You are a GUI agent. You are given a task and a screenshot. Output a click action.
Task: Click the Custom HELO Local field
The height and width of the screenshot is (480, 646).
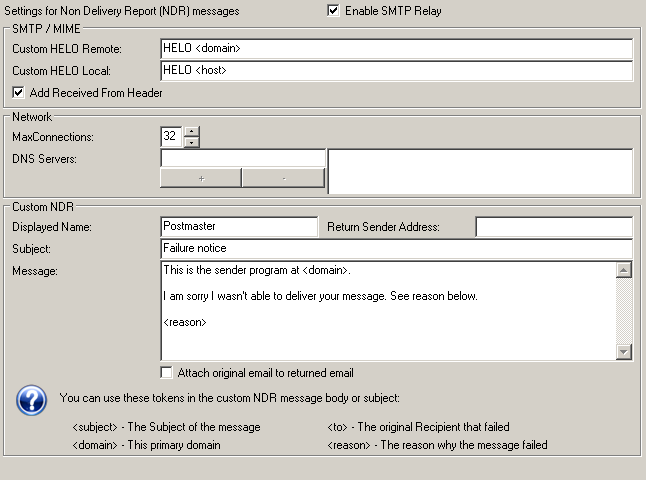tap(396, 70)
